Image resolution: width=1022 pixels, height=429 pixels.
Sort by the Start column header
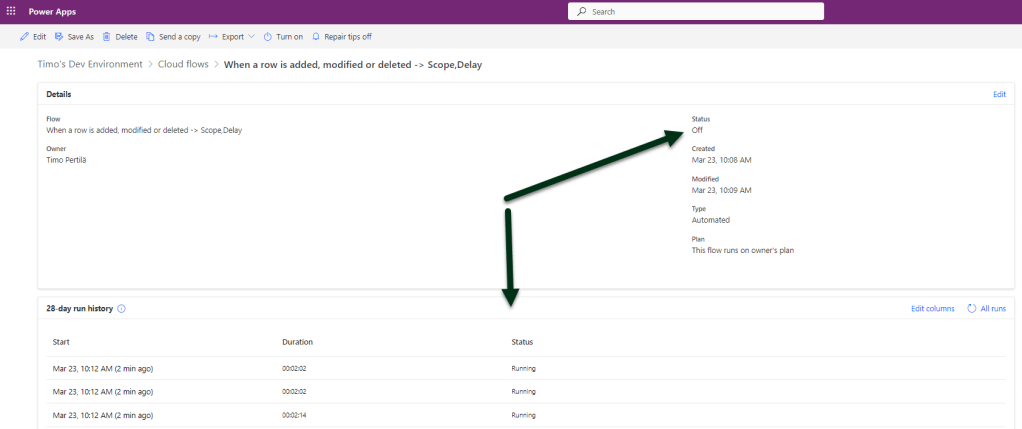[61, 342]
